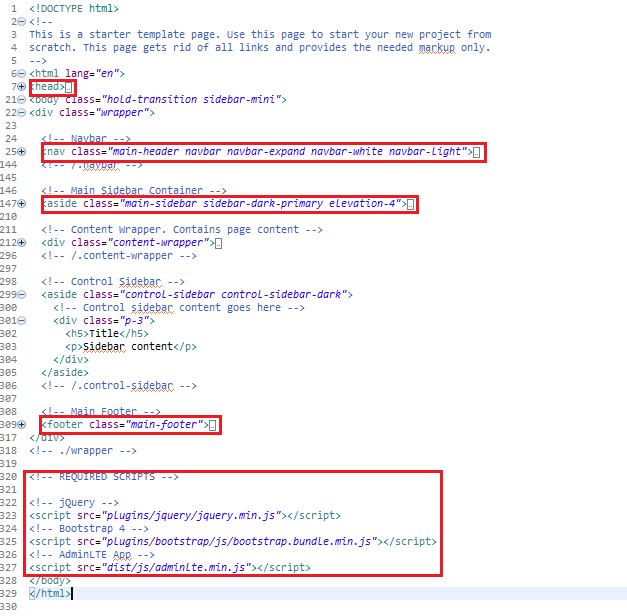Click the closing </body> tag on line 328

point(50,580)
